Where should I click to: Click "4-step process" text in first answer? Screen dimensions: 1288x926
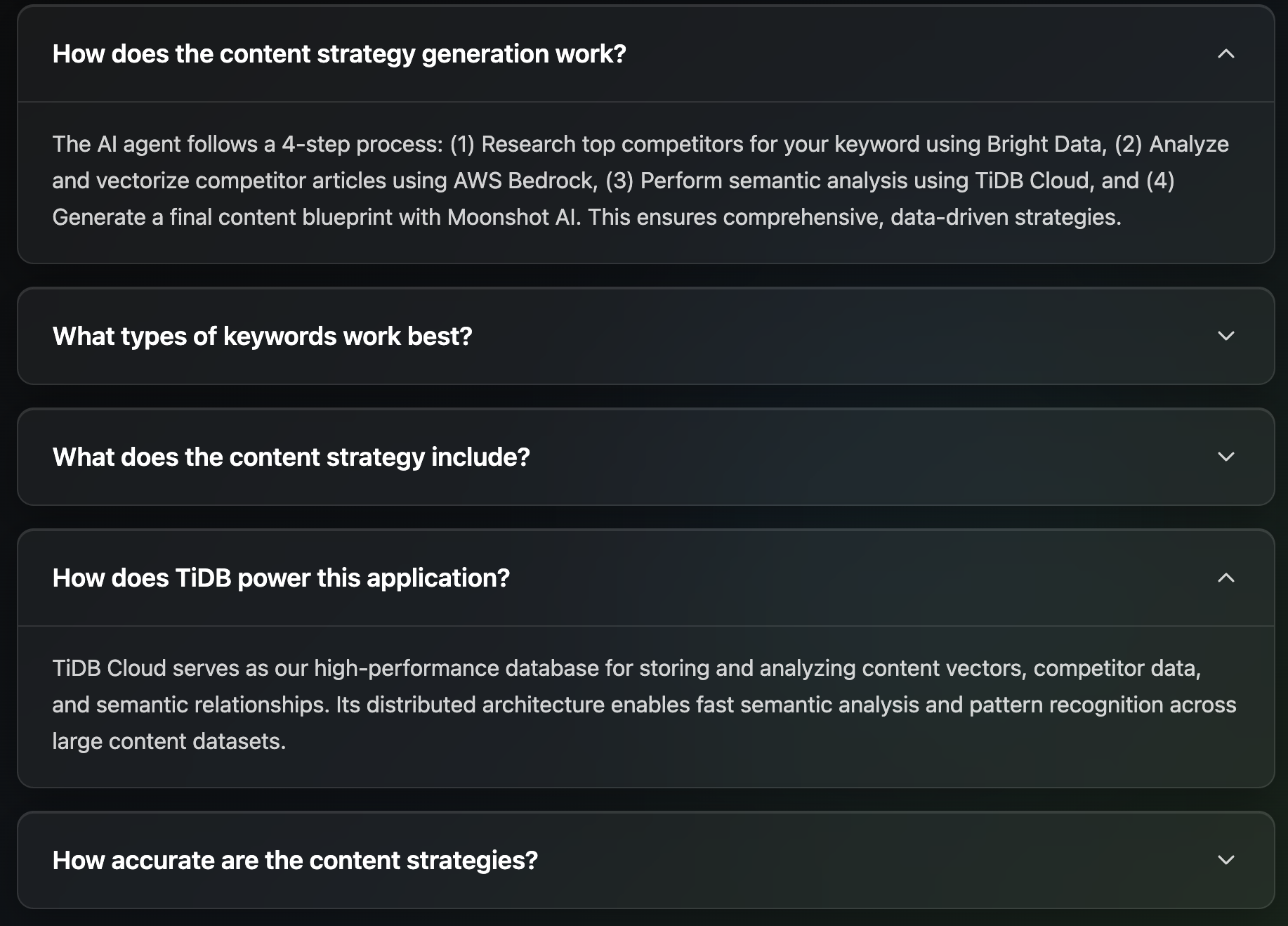click(x=362, y=144)
